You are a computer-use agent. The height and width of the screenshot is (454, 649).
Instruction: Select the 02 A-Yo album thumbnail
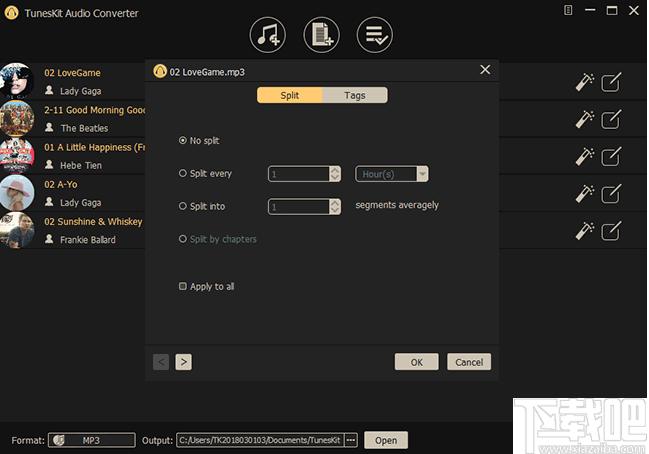click(x=17, y=193)
